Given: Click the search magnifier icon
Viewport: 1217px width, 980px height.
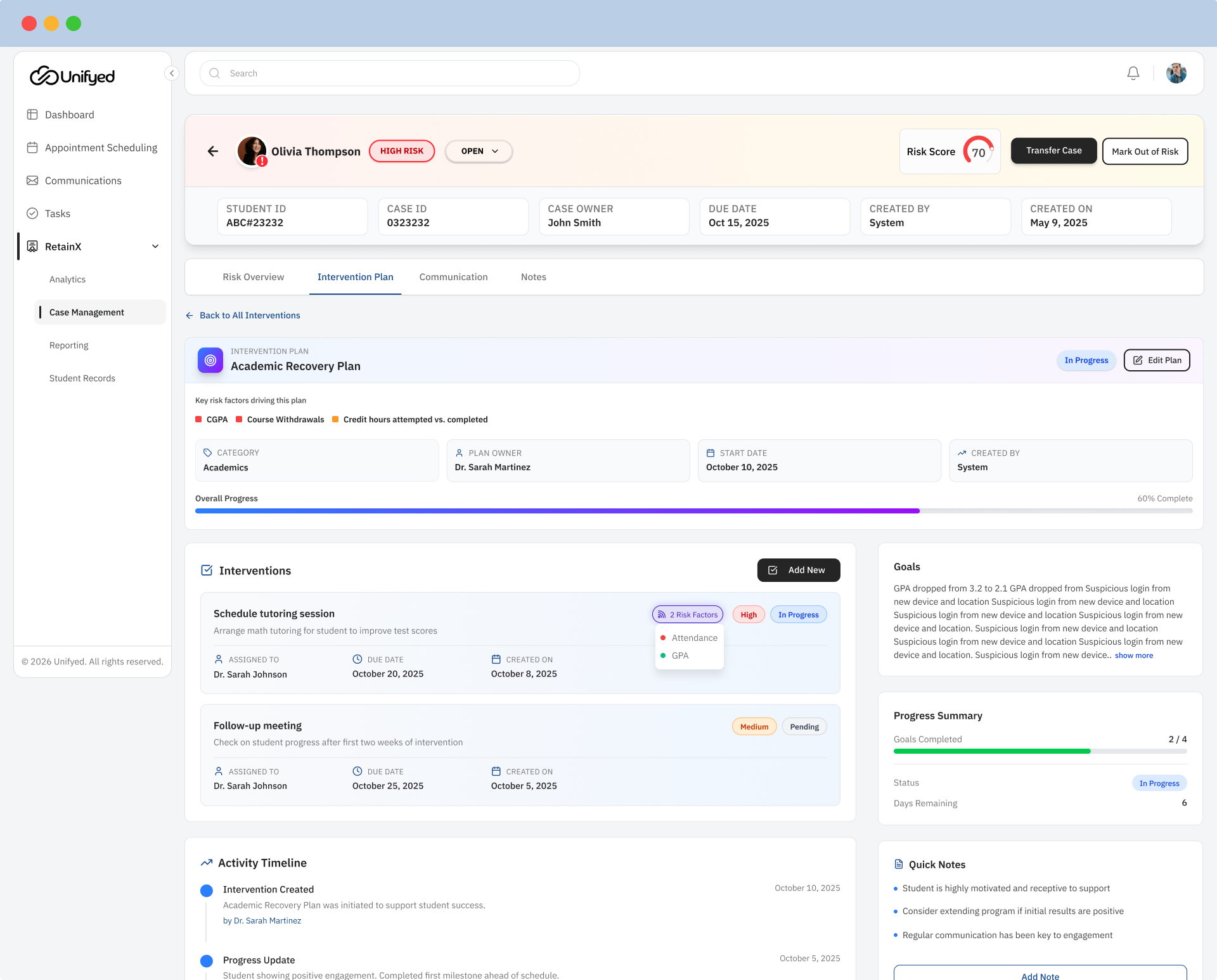Looking at the screenshot, I should 215,74.
